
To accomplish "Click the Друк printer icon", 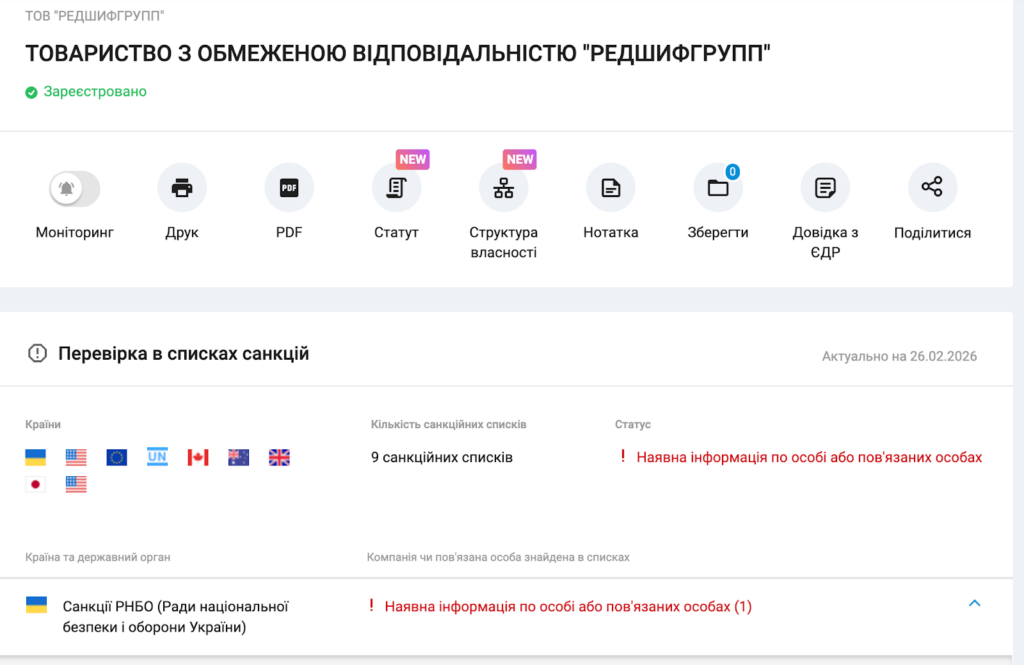I will pyautogui.click(x=182, y=188).
